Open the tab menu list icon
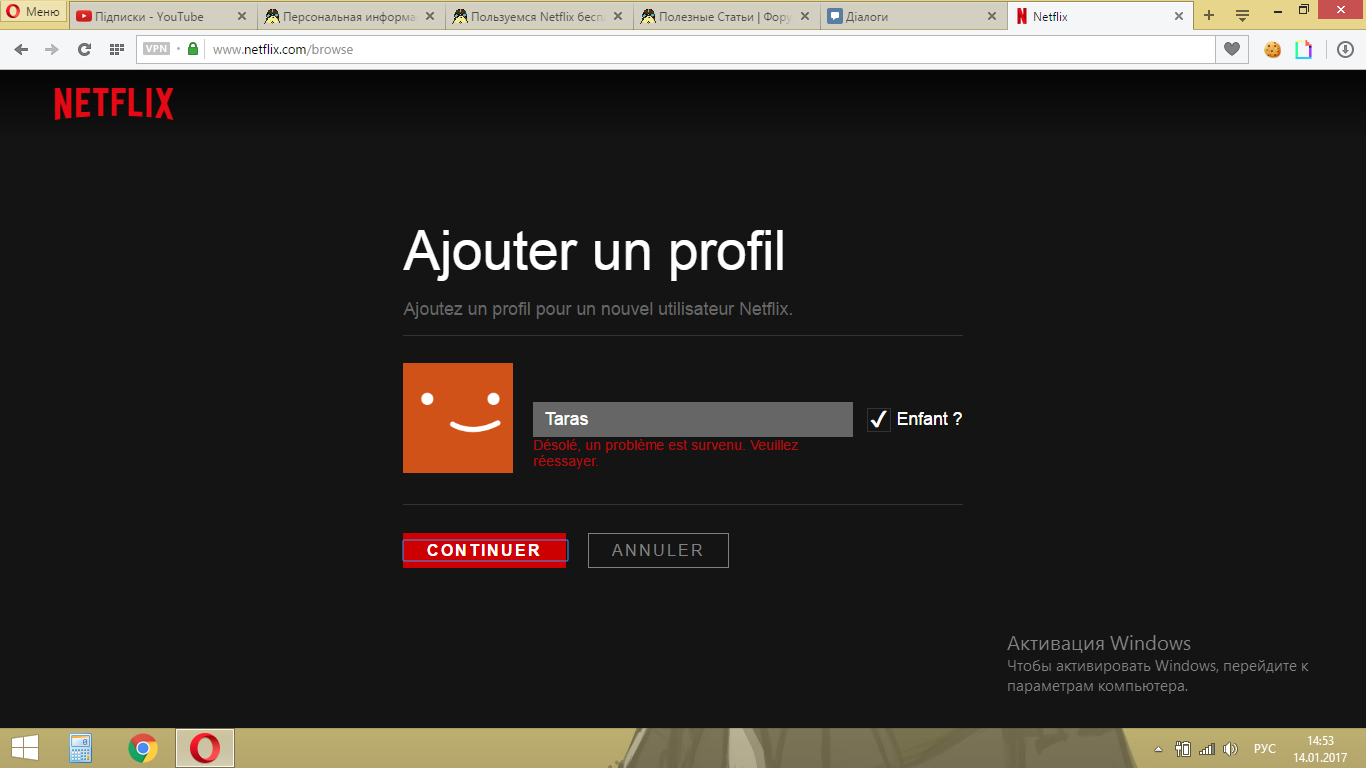Viewport: 1366px width, 768px height. [x=1243, y=16]
